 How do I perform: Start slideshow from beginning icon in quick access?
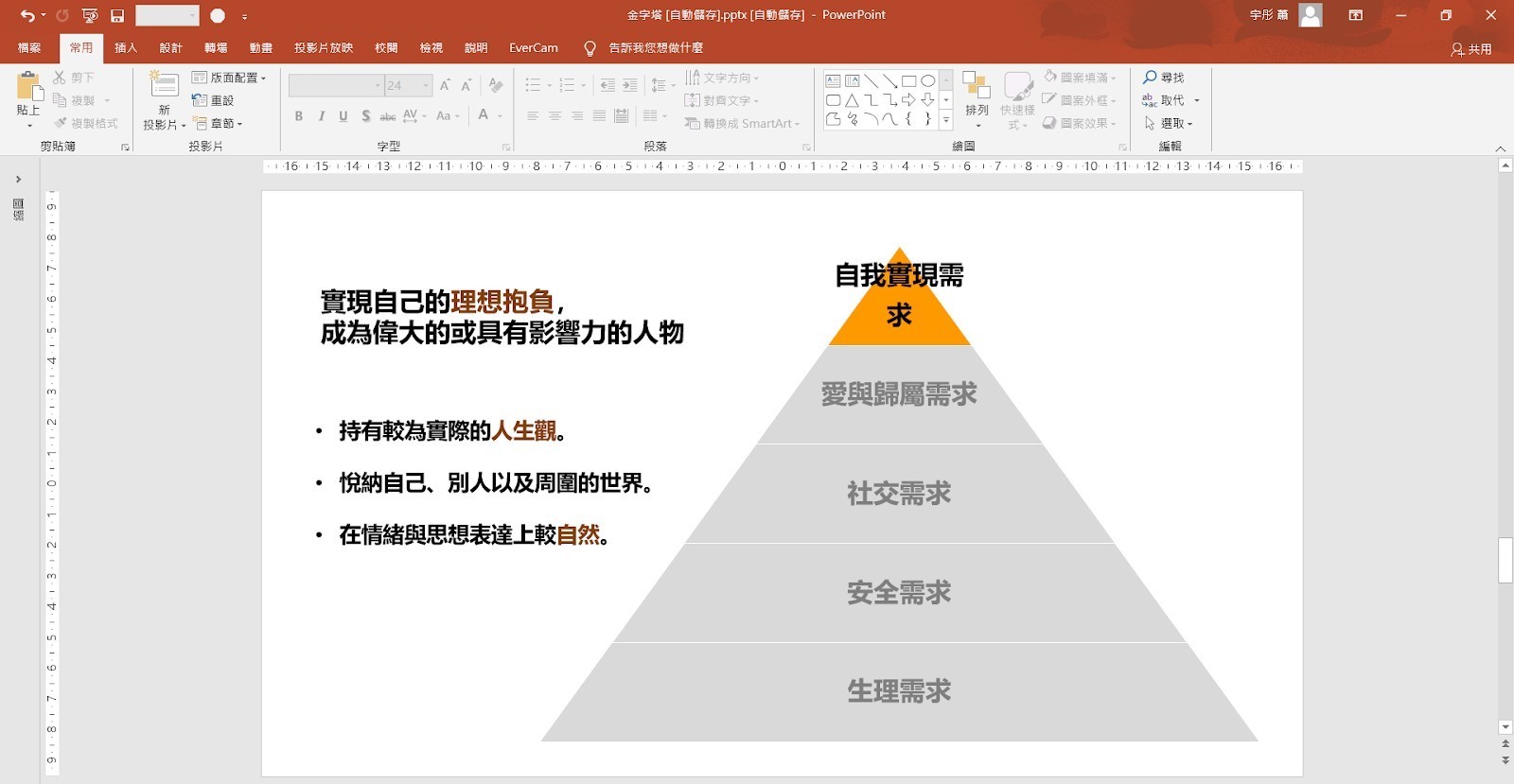point(90,15)
